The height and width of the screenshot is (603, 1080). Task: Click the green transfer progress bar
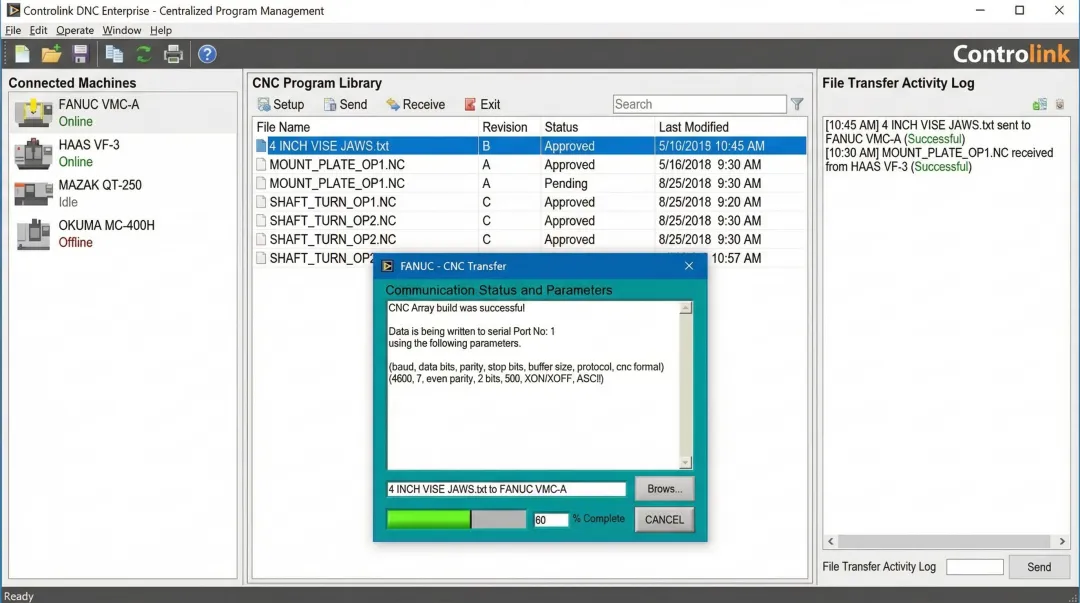[x=427, y=519]
